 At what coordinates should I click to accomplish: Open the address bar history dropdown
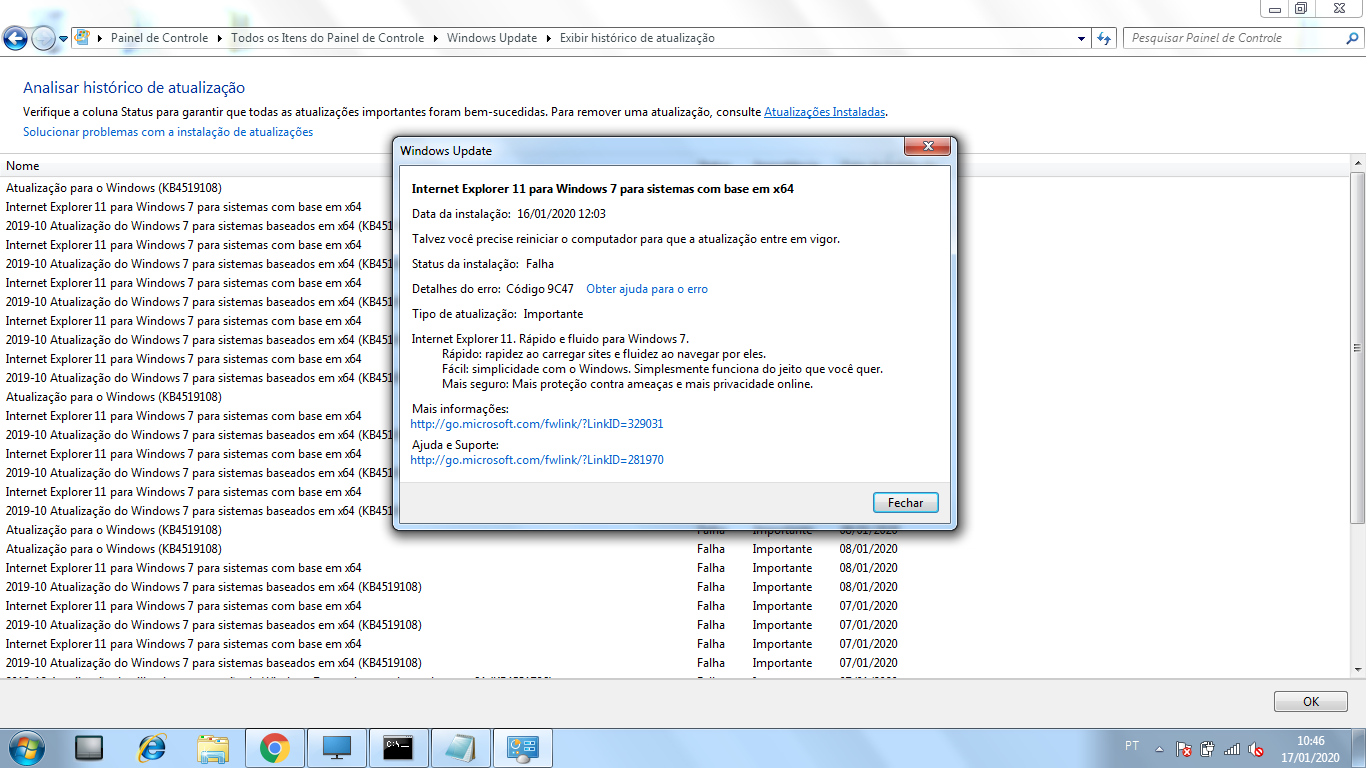pos(1082,38)
